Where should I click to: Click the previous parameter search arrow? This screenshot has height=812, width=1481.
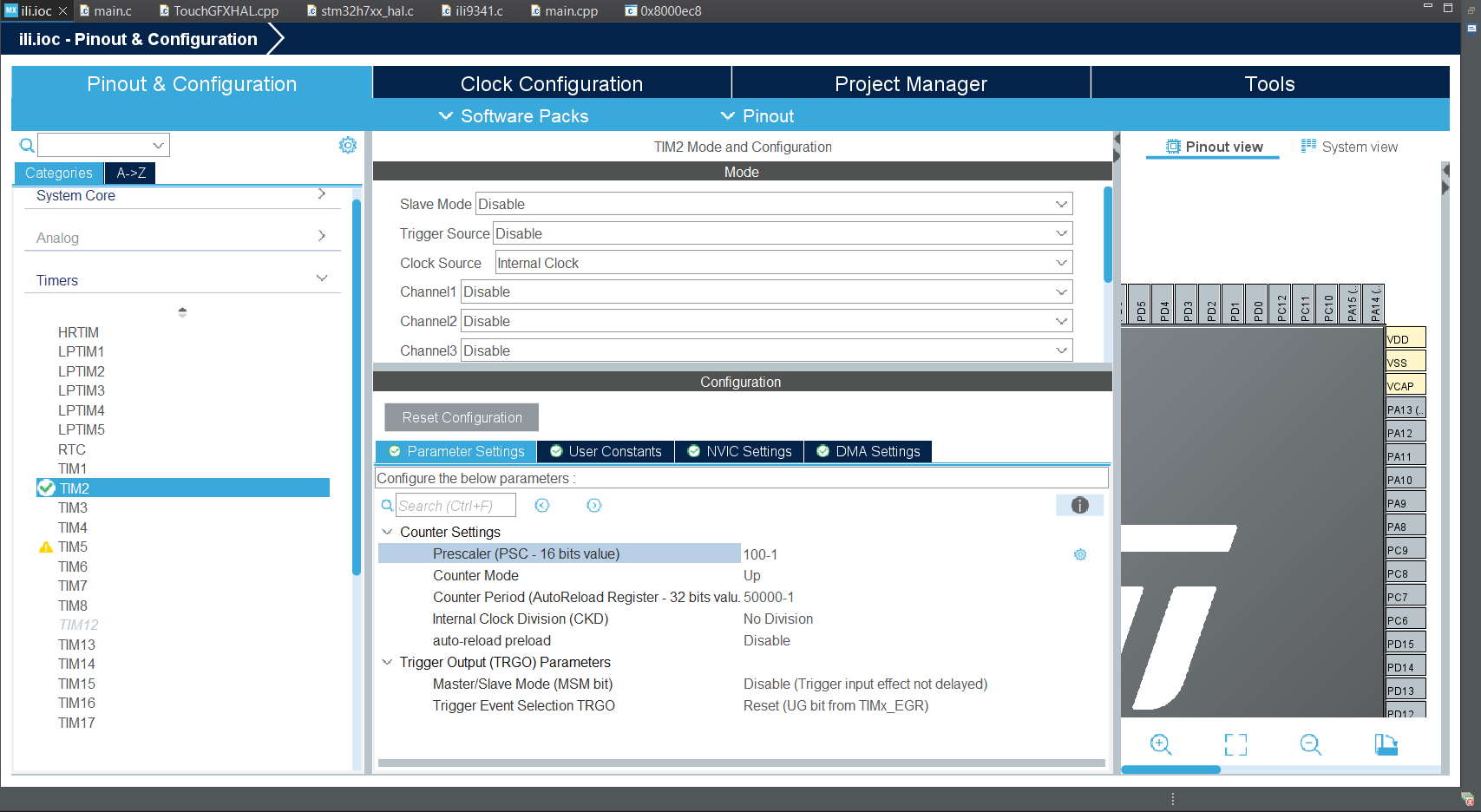point(542,505)
